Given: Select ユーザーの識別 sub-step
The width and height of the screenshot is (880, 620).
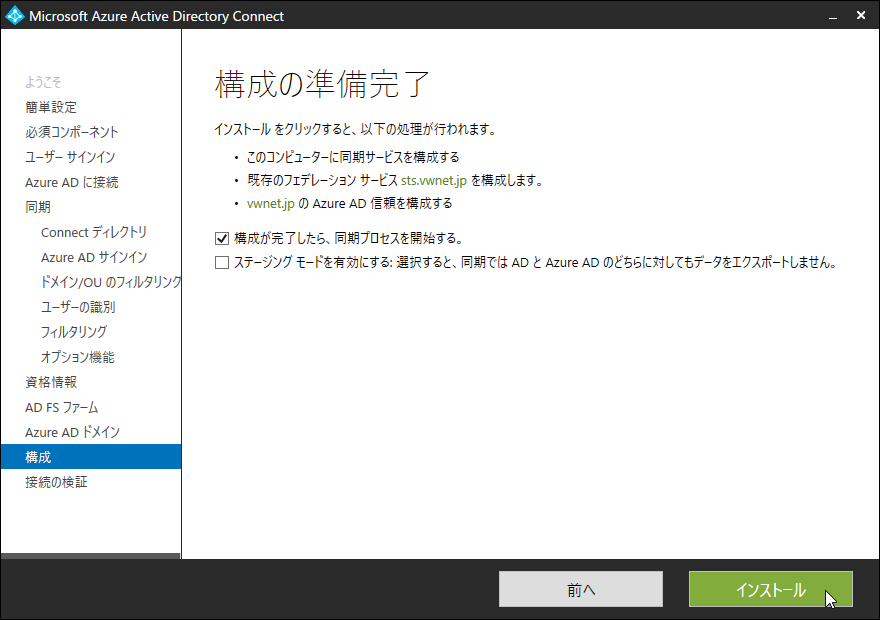Looking at the screenshot, I should (78, 307).
